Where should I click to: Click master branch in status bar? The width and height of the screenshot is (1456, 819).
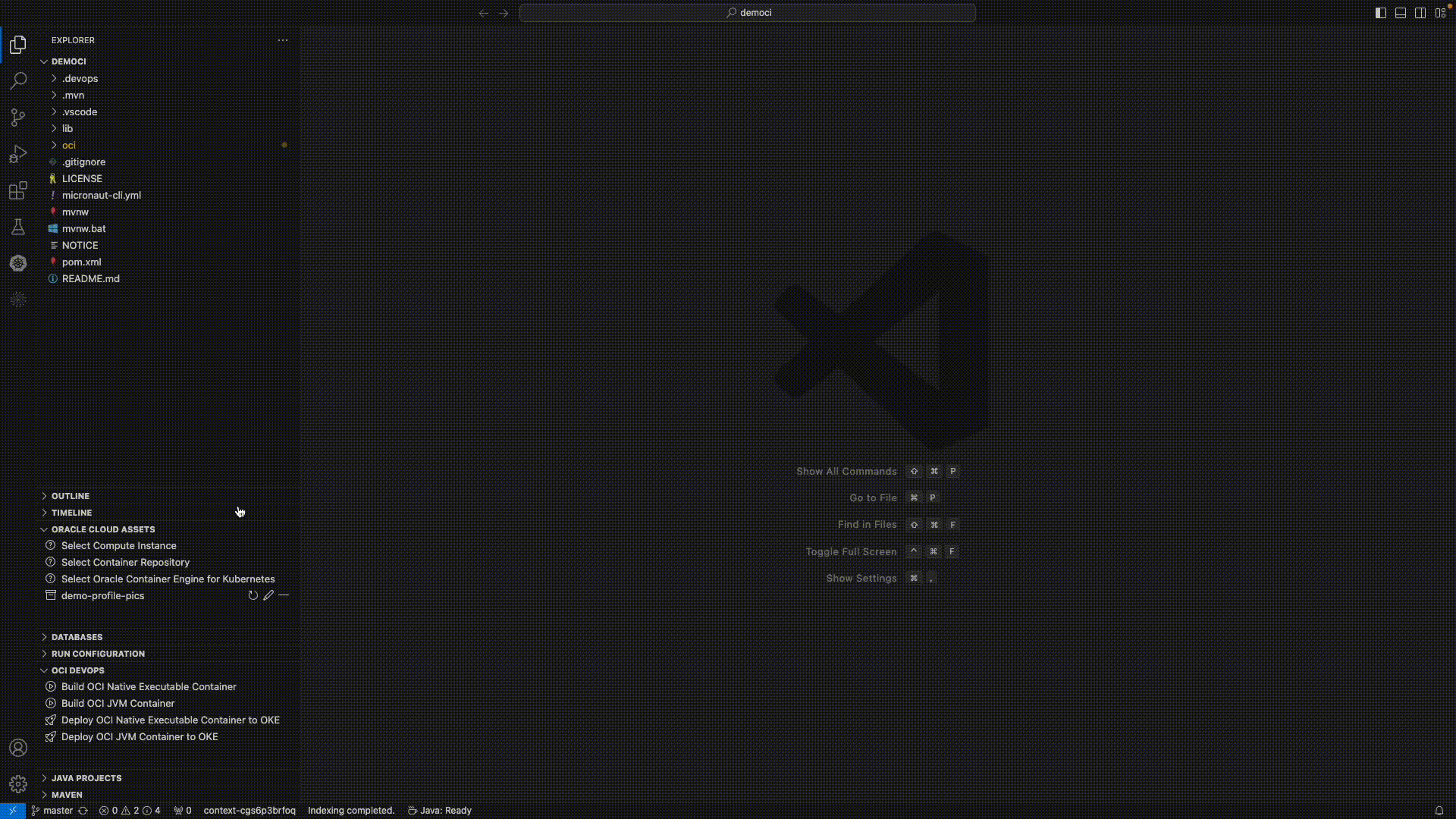(x=52, y=811)
